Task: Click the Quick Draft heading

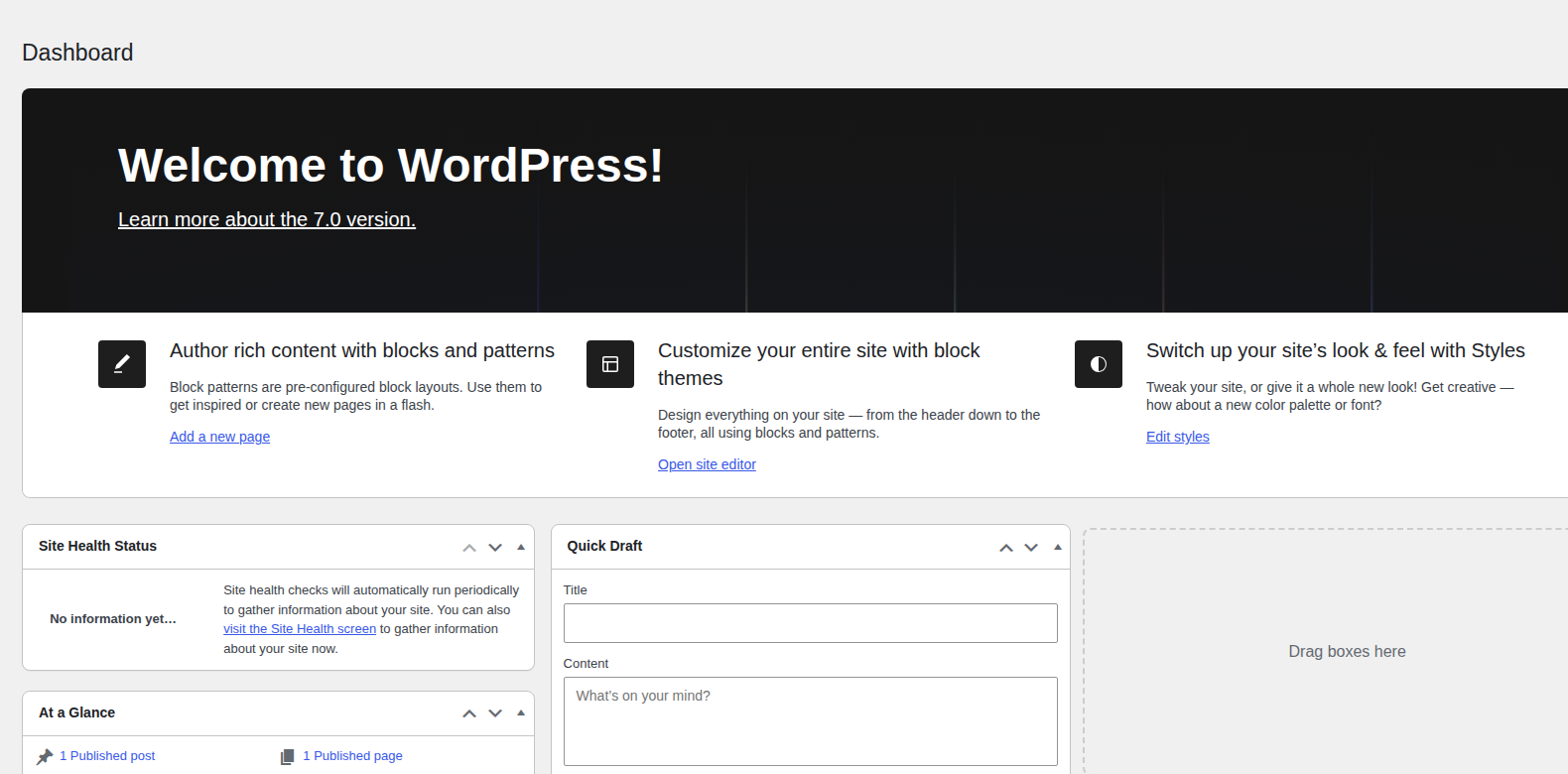Action: [604, 546]
